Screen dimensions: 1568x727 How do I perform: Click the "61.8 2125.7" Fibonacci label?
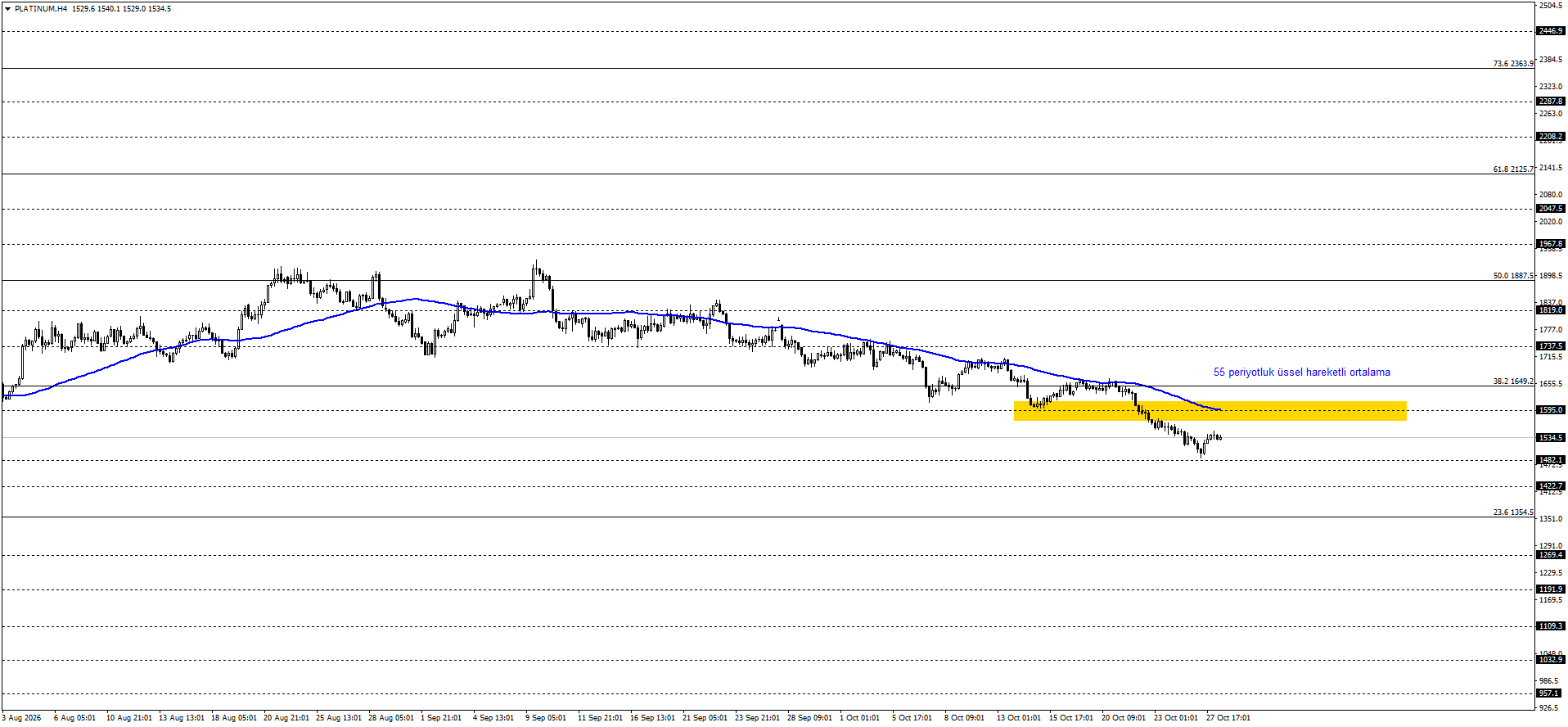(1513, 169)
